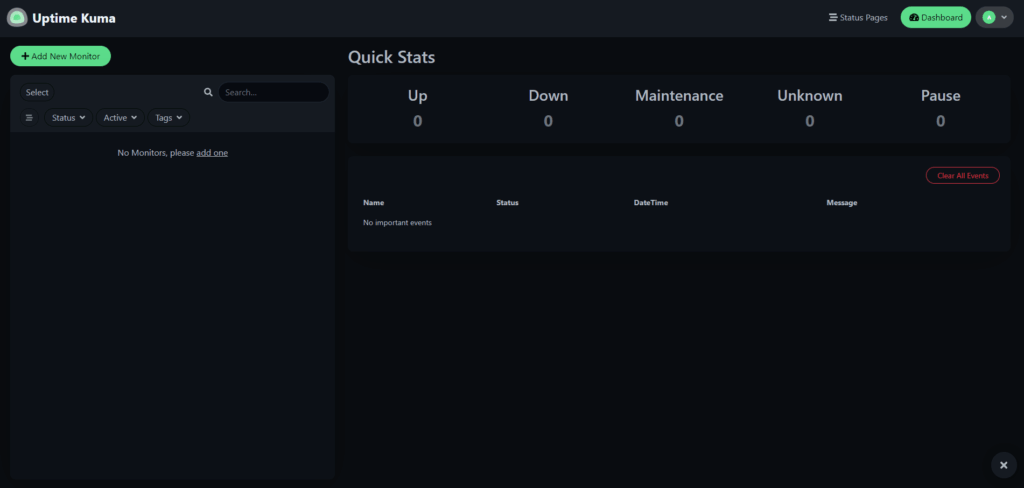The height and width of the screenshot is (488, 1024).
Task: Click the DateTime column header
Action: (650, 203)
